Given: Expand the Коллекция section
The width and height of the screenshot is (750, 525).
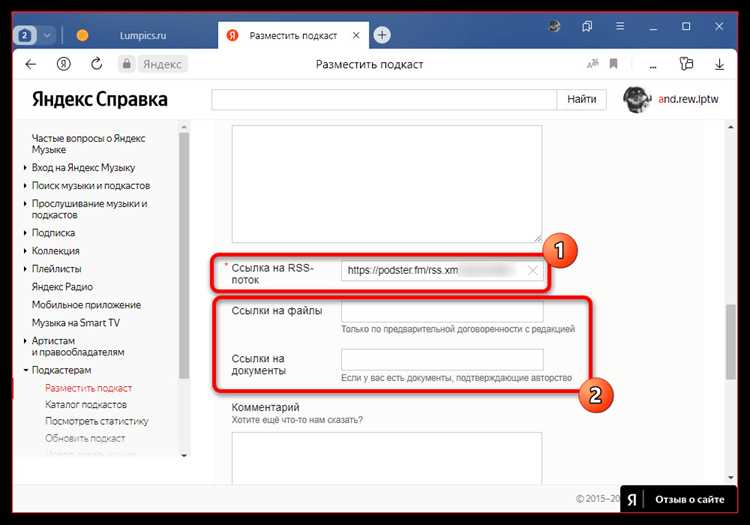Looking at the screenshot, I should [x=55, y=251].
